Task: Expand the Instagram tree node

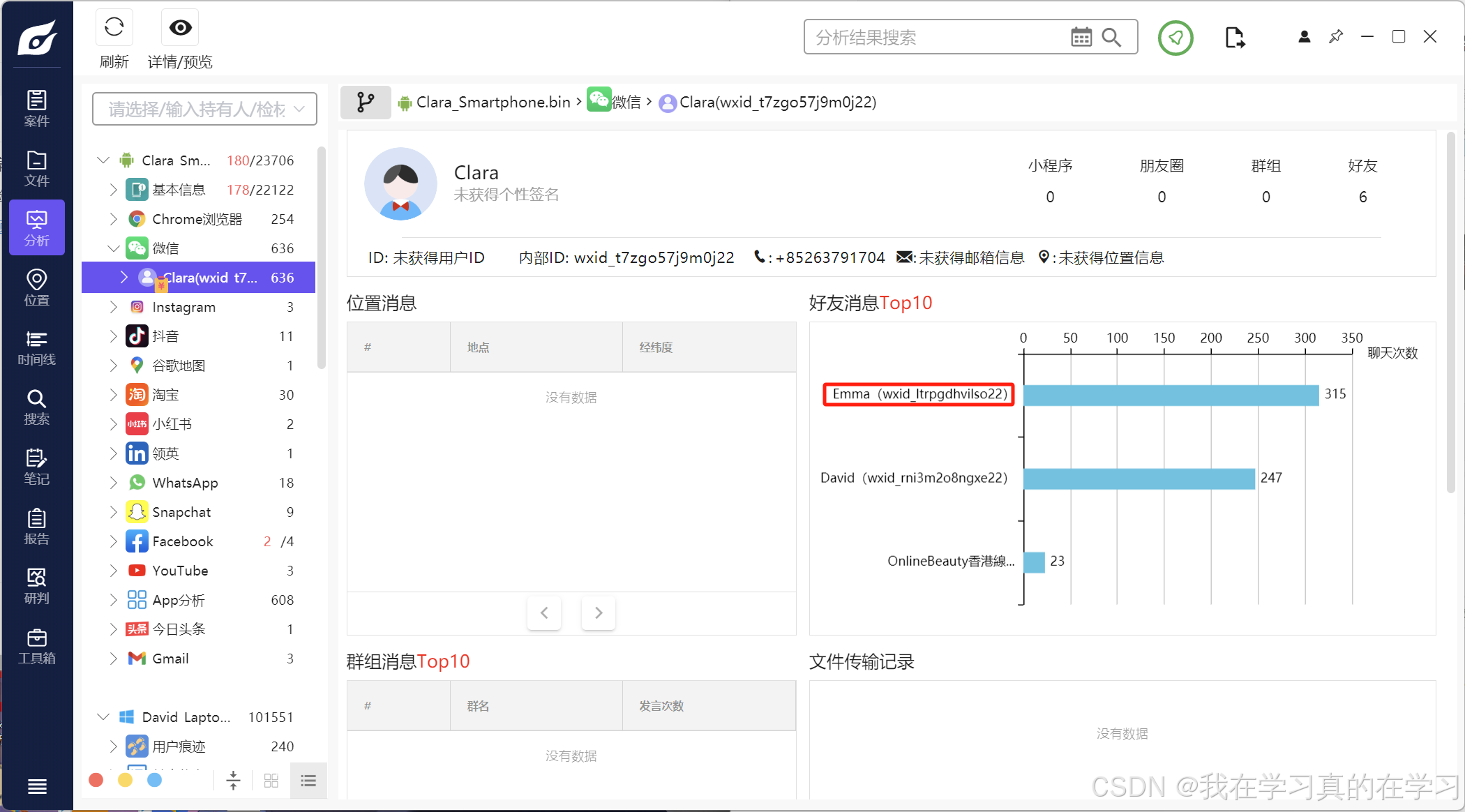Action: (113, 307)
